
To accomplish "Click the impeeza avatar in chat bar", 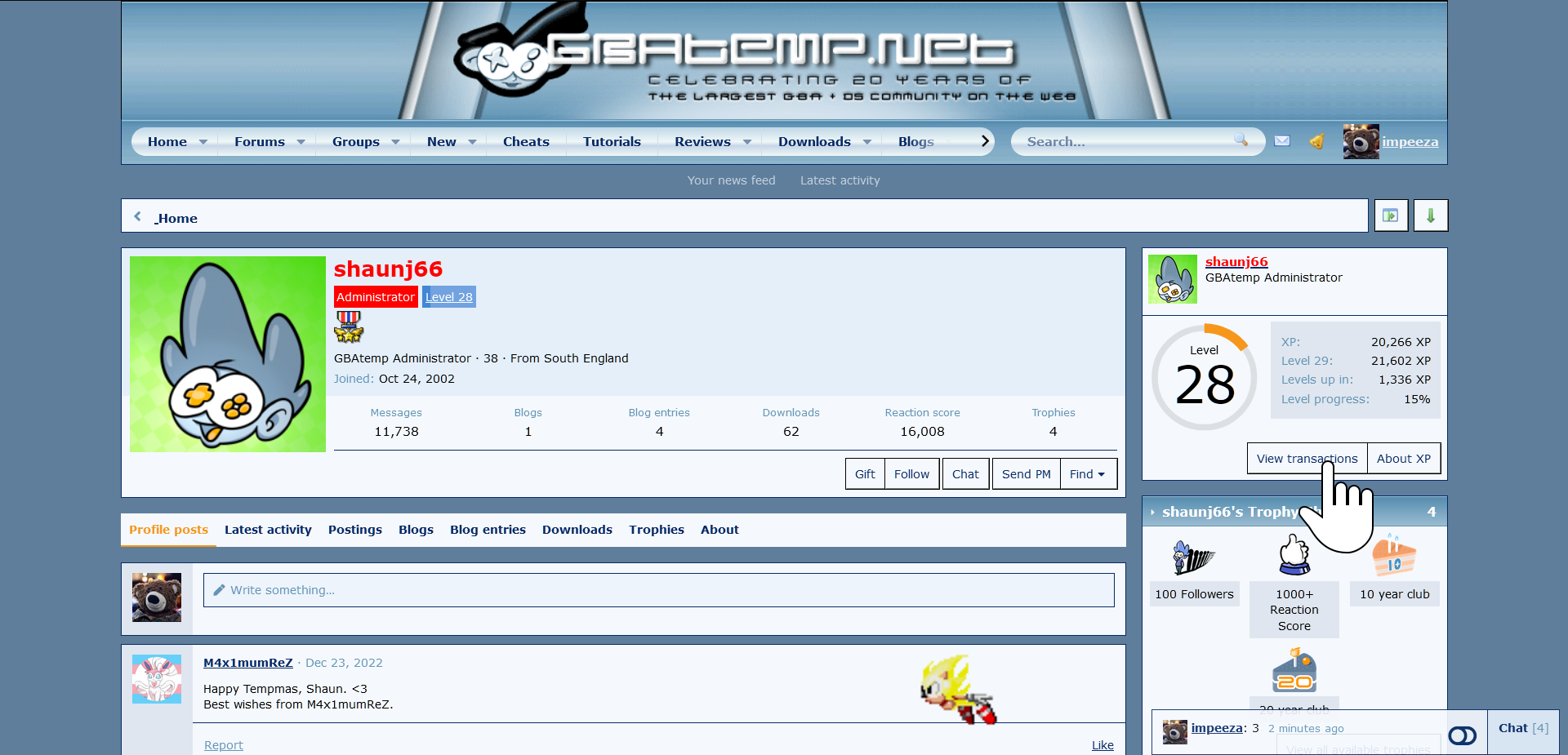I will 1175,732.
